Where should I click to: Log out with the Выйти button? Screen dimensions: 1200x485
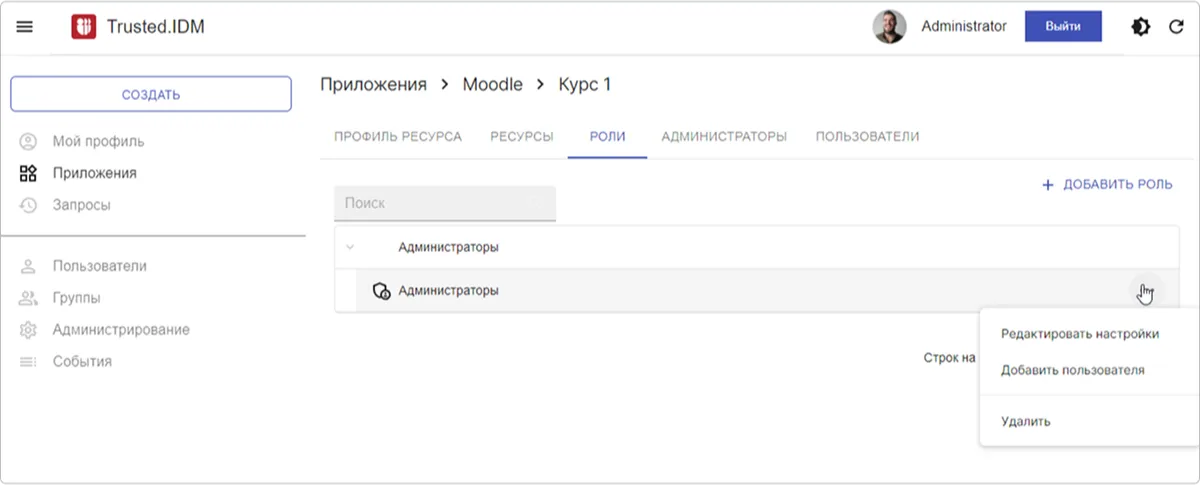point(1063,27)
